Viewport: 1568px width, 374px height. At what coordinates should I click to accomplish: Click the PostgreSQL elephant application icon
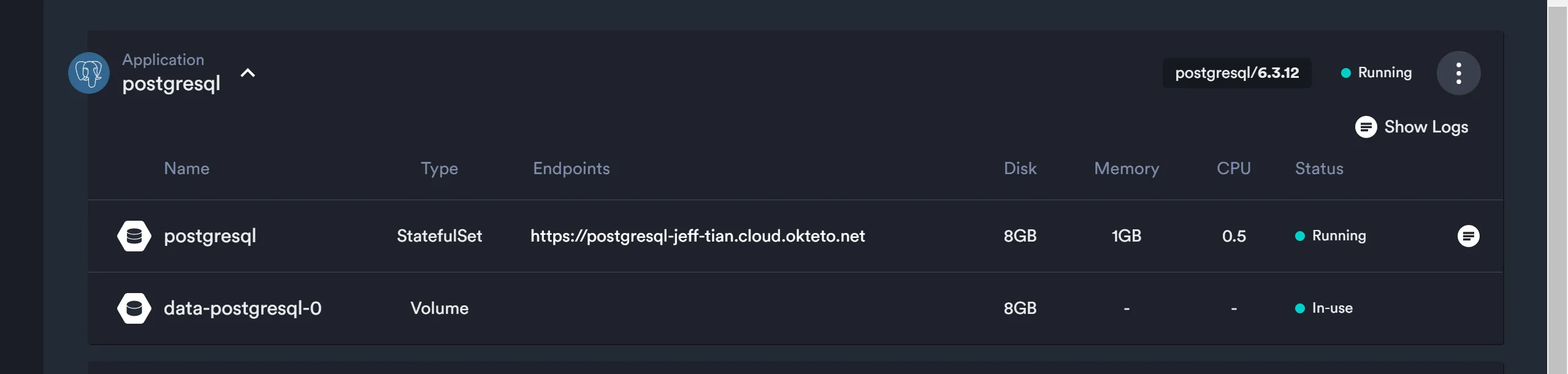(89, 73)
